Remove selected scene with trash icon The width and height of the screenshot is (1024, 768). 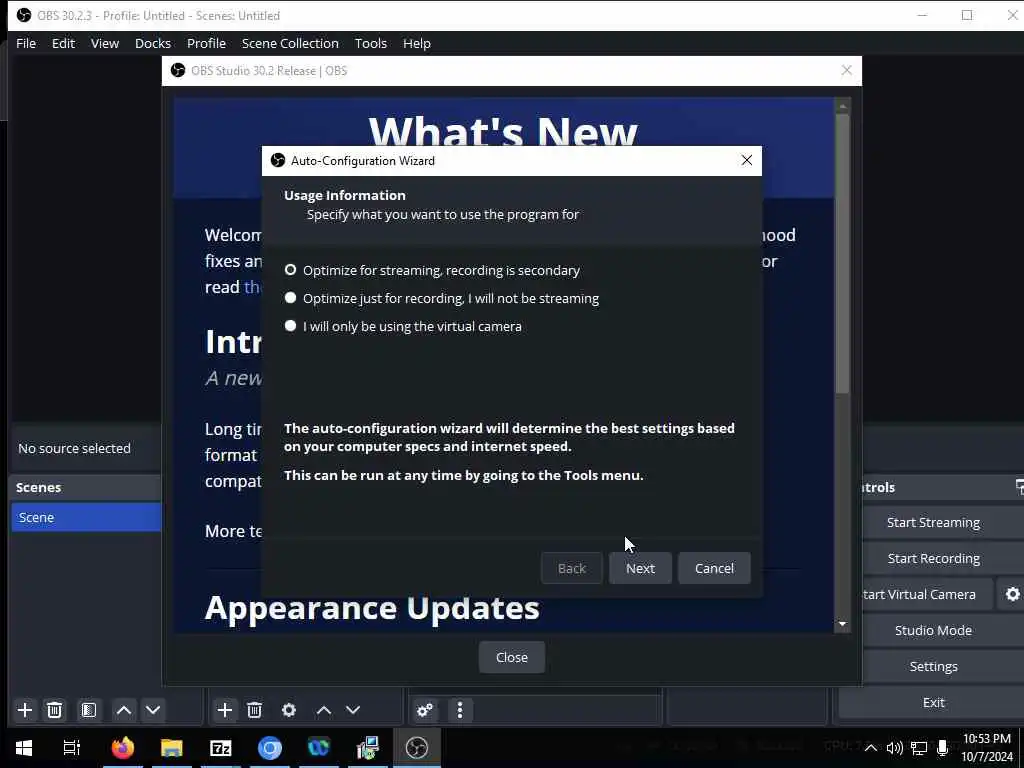click(x=55, y=710)
